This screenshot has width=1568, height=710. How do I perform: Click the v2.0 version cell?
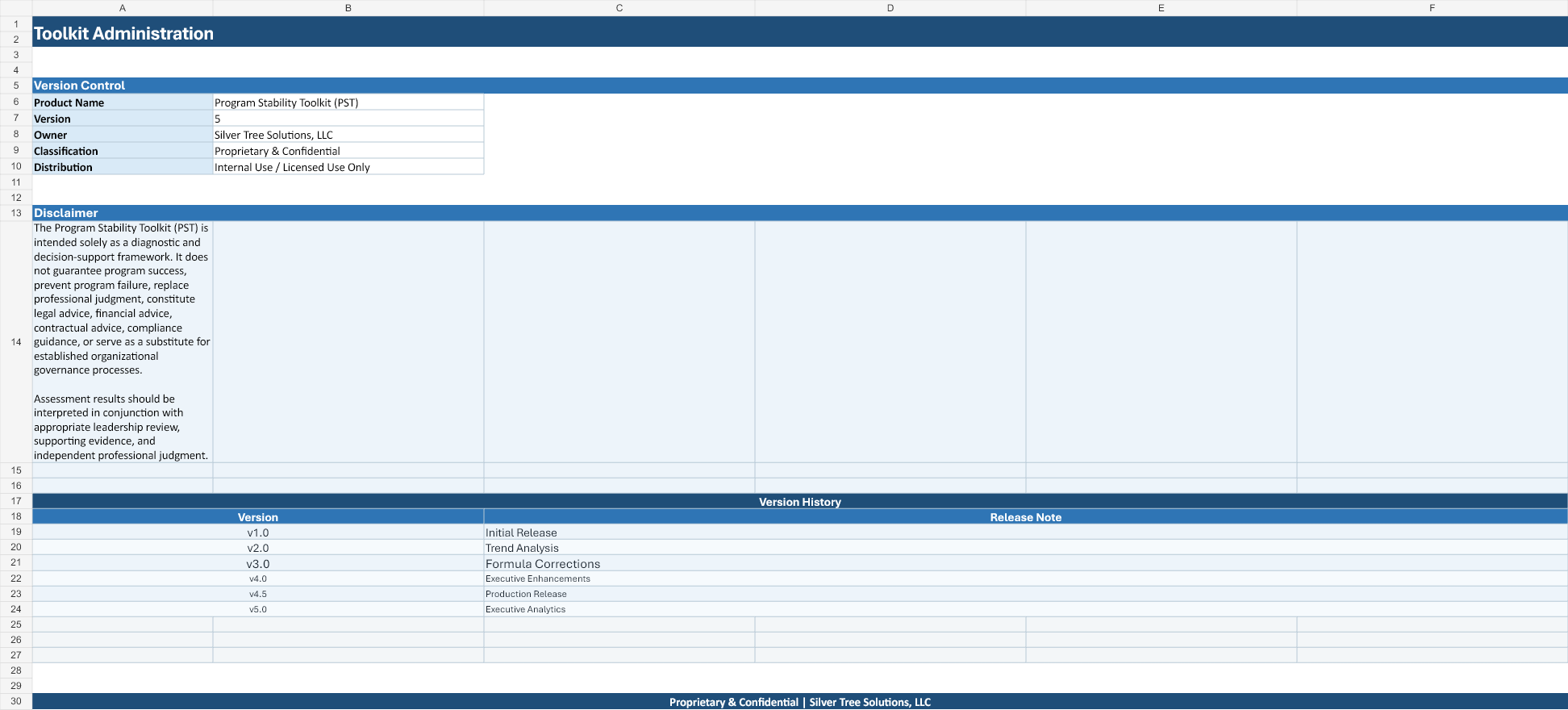258,548
